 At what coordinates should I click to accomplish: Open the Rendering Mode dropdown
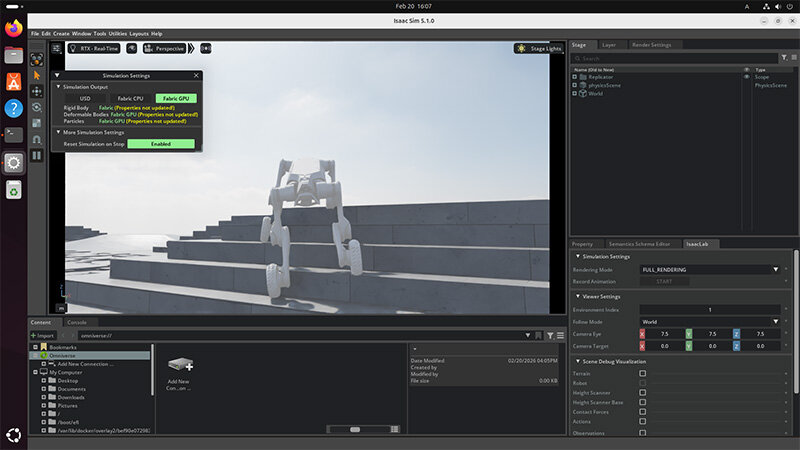[x=710, y=269]
